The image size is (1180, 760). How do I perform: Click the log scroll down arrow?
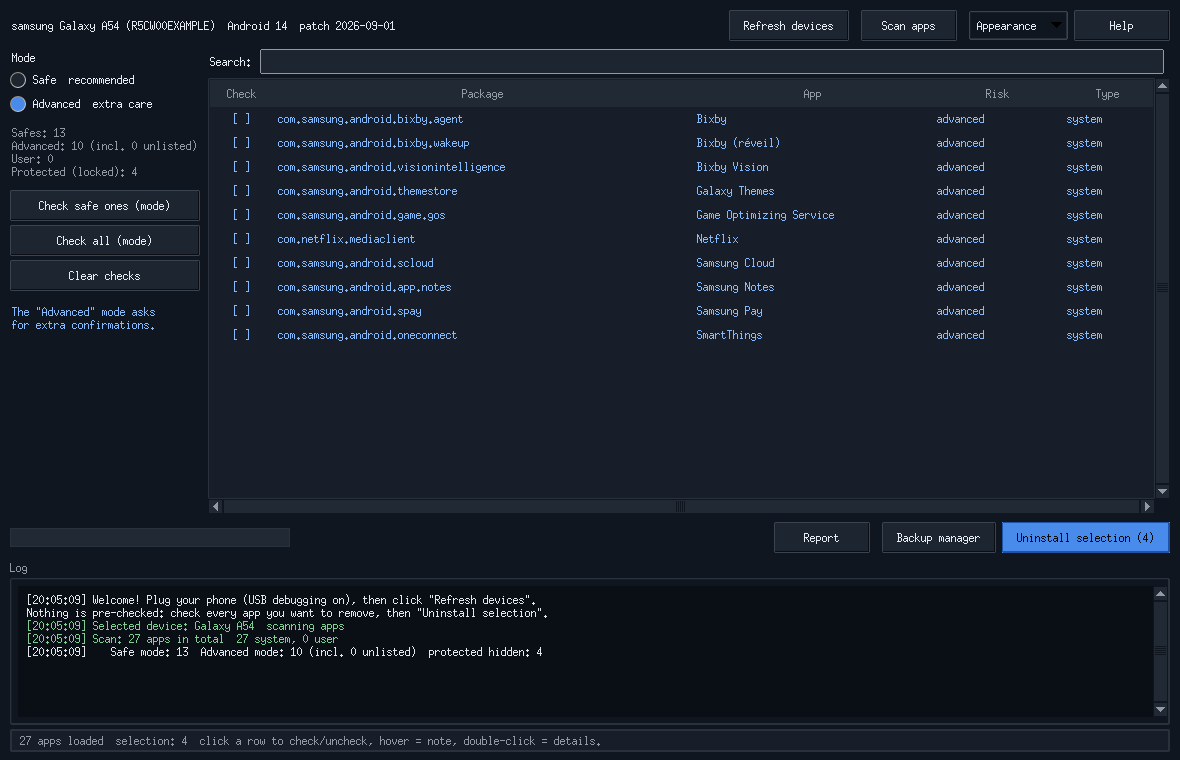pos(1160,710)
